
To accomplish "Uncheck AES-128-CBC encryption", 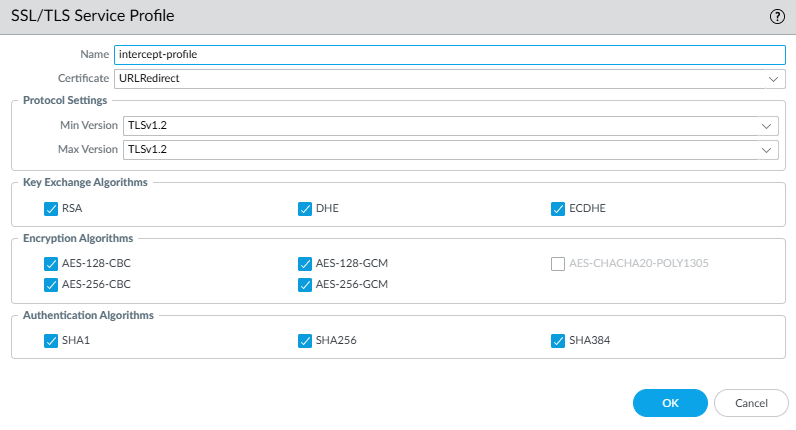I will click(51, 264).
